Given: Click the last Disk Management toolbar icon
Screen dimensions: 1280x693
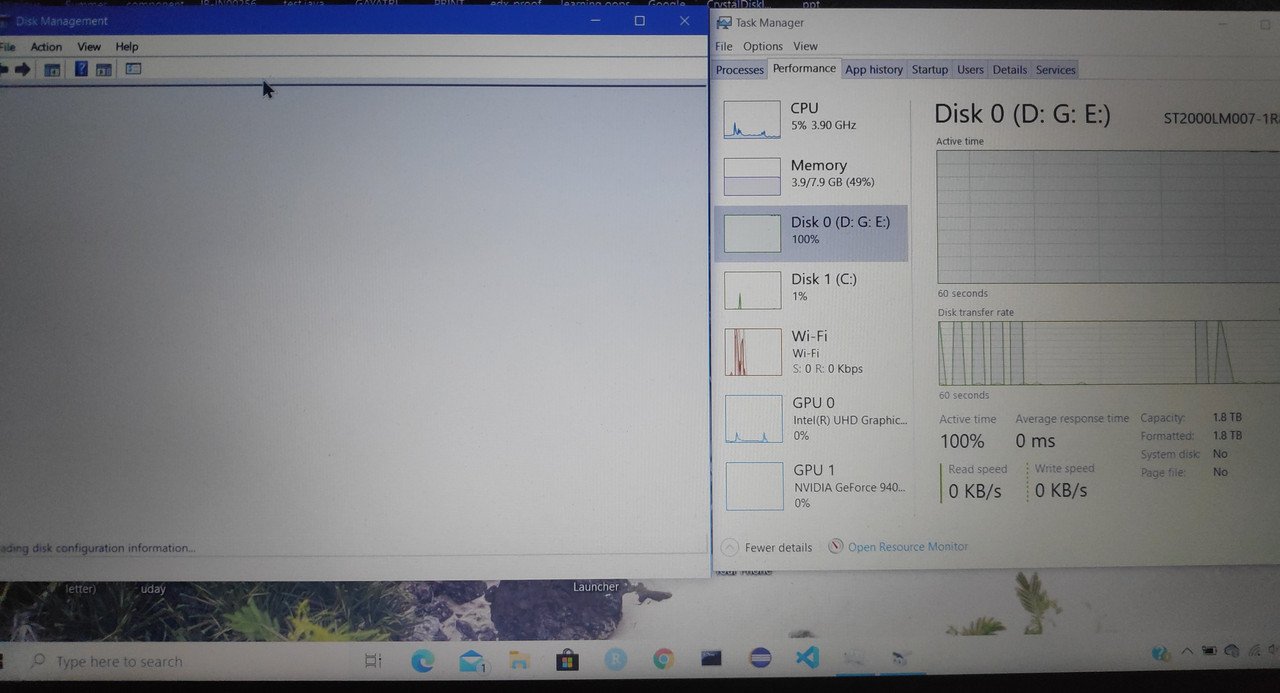Looking at the screenshot, I should pos(133,69).
